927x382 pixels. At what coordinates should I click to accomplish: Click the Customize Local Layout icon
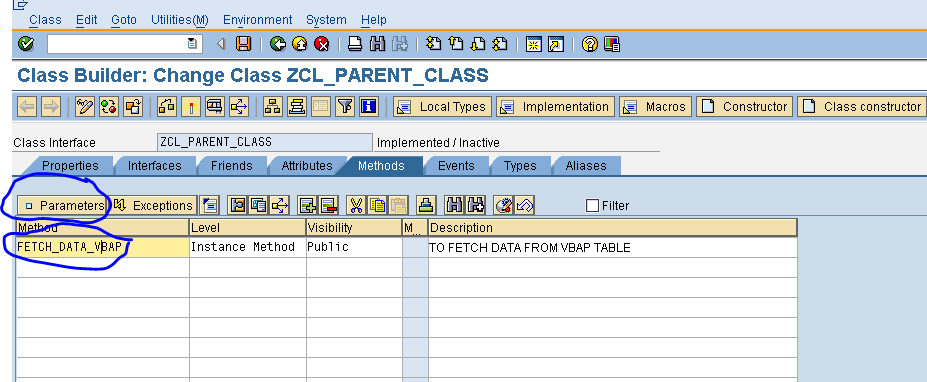[612, 44]
